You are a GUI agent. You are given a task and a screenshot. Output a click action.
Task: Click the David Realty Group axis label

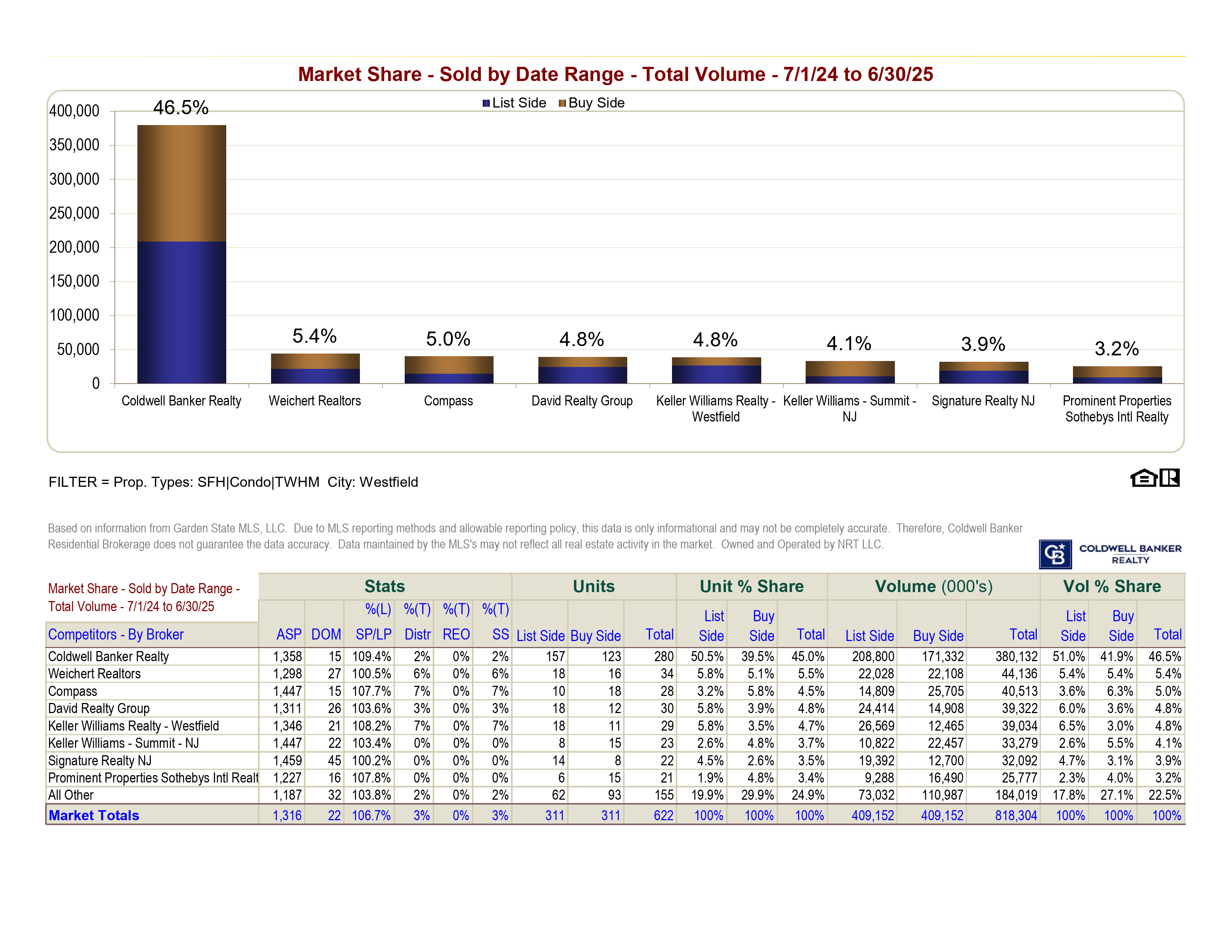click(582, 401)
